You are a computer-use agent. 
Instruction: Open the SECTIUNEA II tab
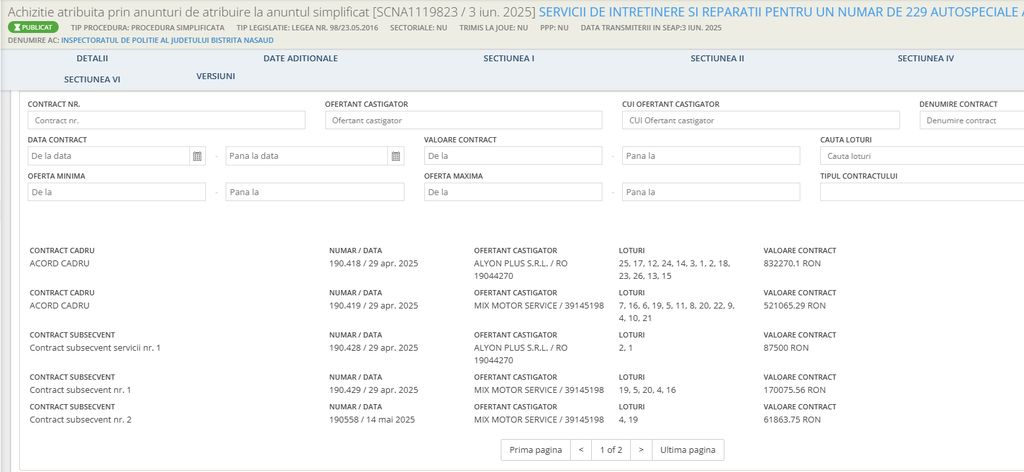(717, 59)
